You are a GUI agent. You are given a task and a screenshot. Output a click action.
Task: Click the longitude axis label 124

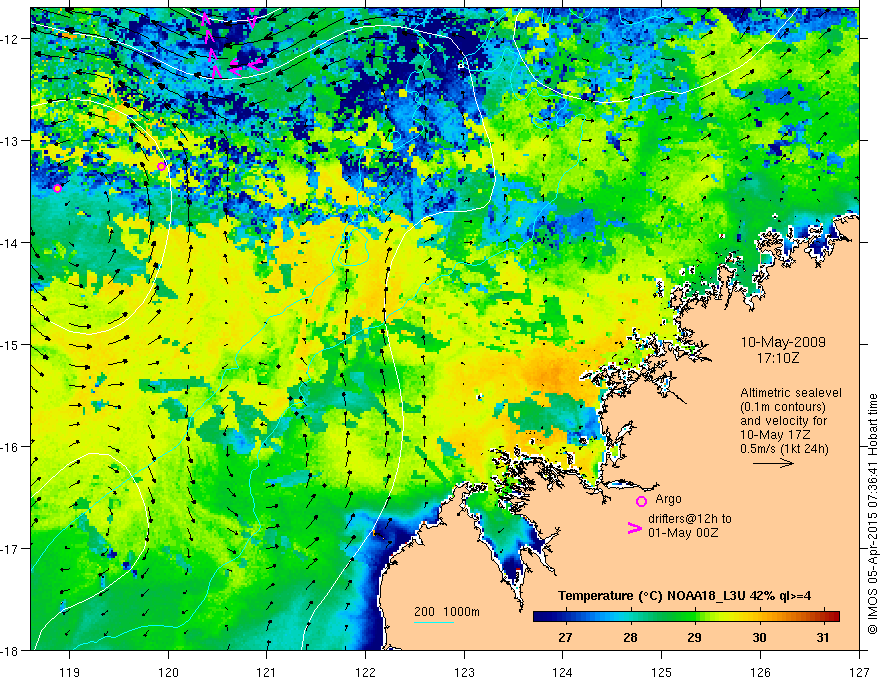point(563,672)
